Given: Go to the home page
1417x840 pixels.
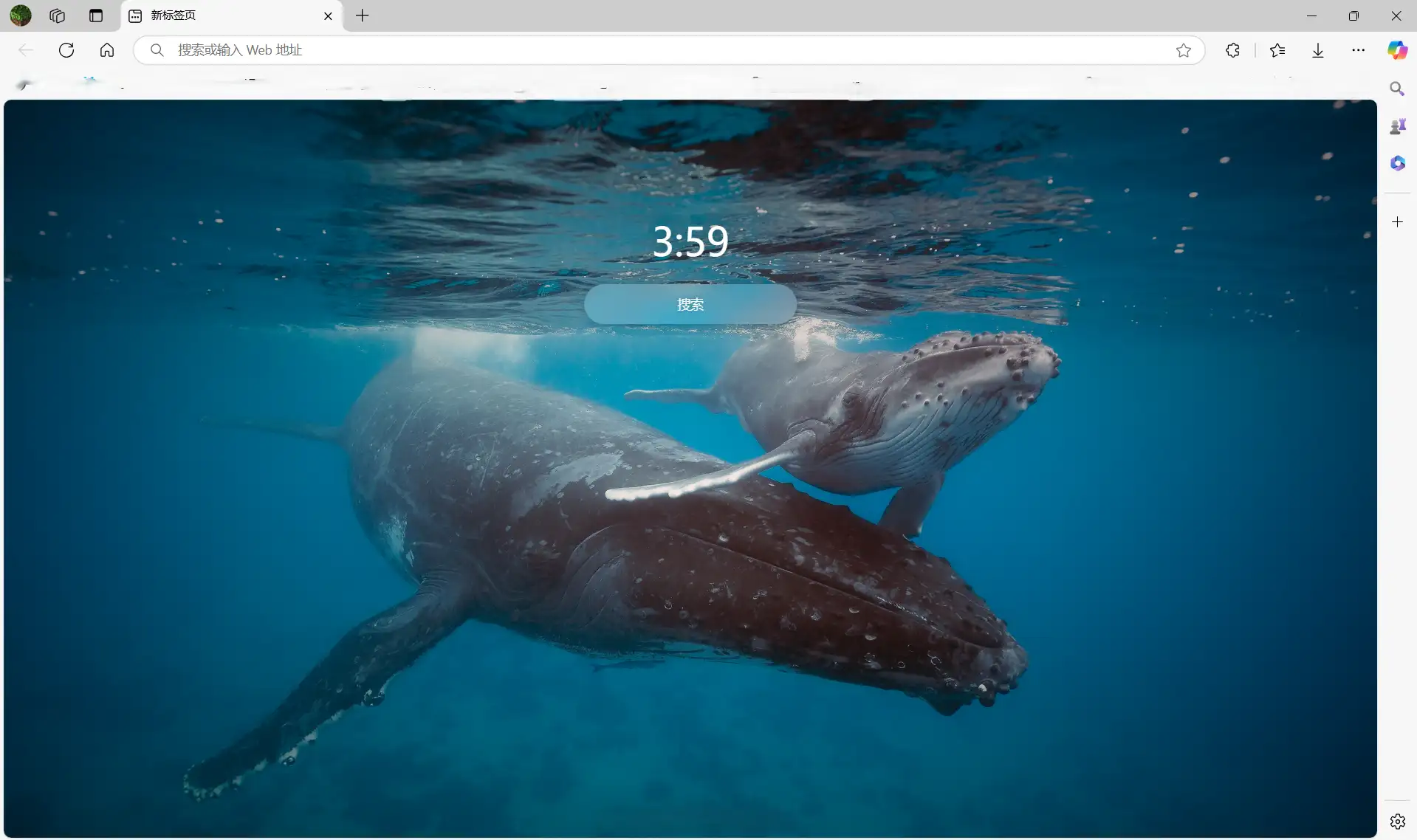Looking at the screenshot, I should (107, 50).
